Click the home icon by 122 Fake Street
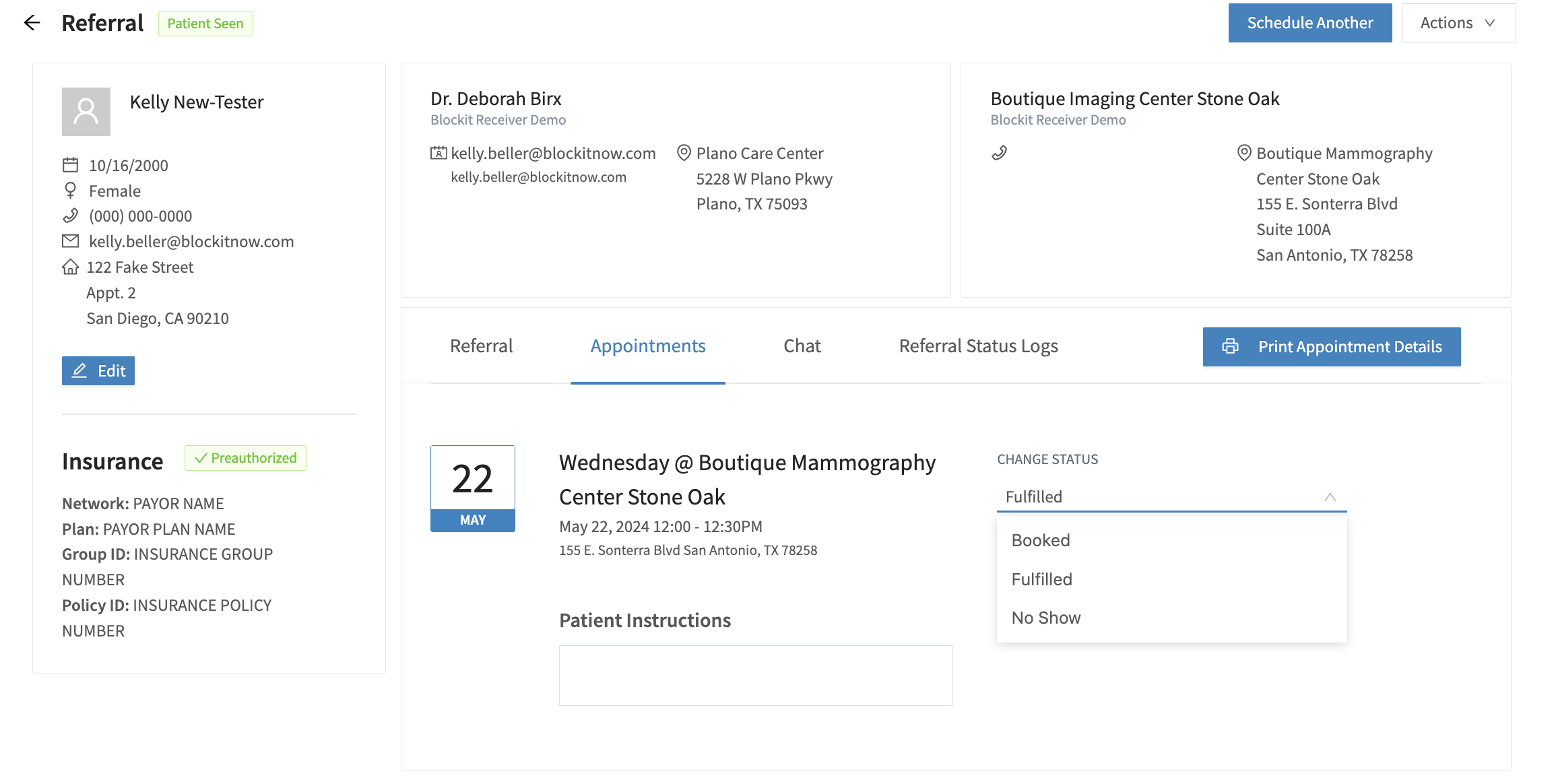Screen dimensions: 1556x784 (70, 267)
